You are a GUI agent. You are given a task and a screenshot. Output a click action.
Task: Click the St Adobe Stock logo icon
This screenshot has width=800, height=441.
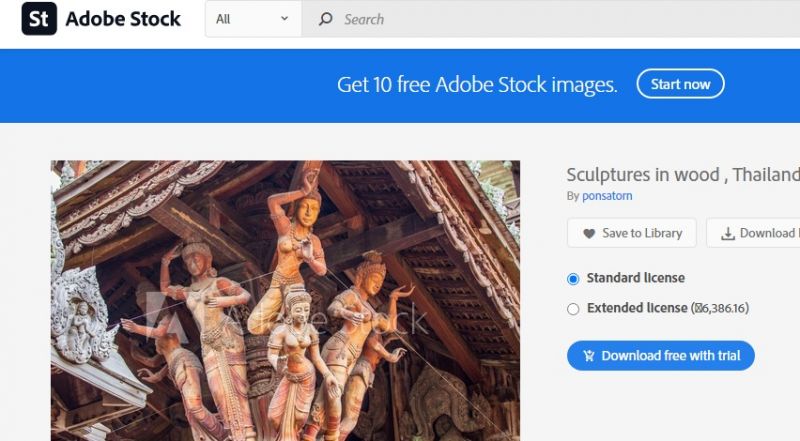point(39,18)
